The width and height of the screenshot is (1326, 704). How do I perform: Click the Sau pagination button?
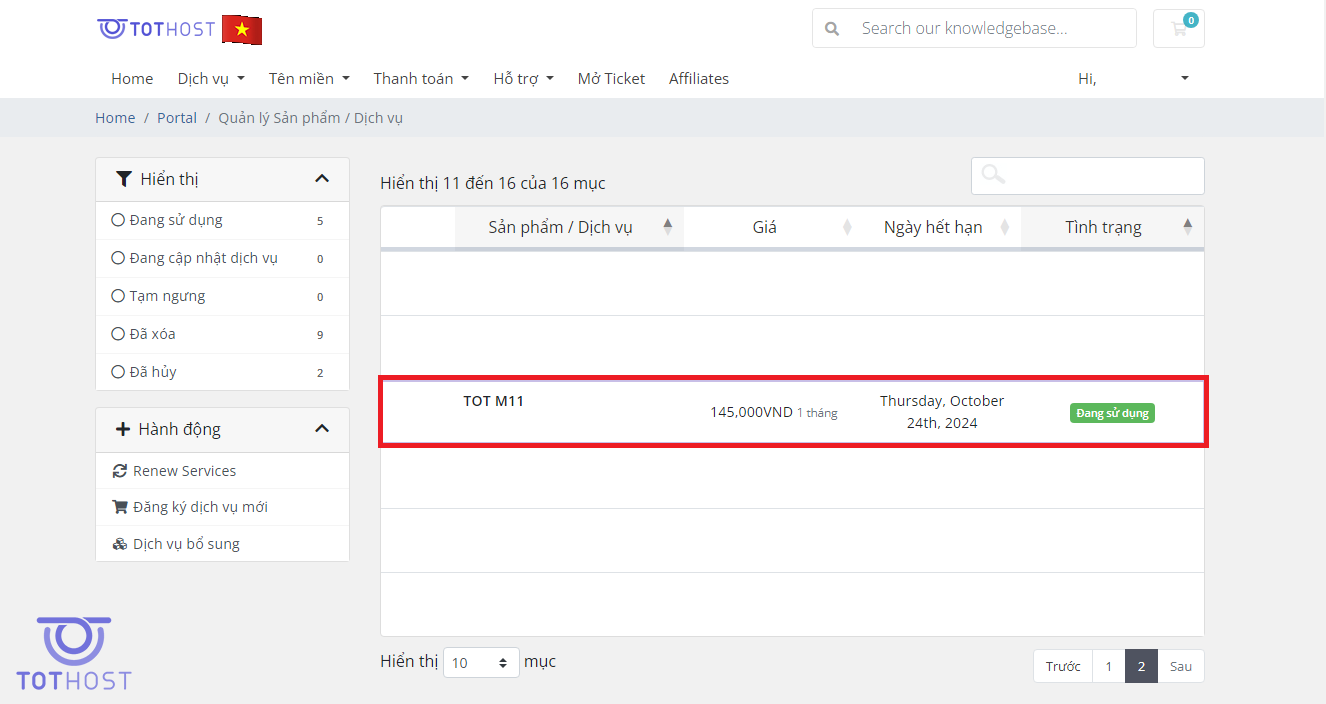1181,665
